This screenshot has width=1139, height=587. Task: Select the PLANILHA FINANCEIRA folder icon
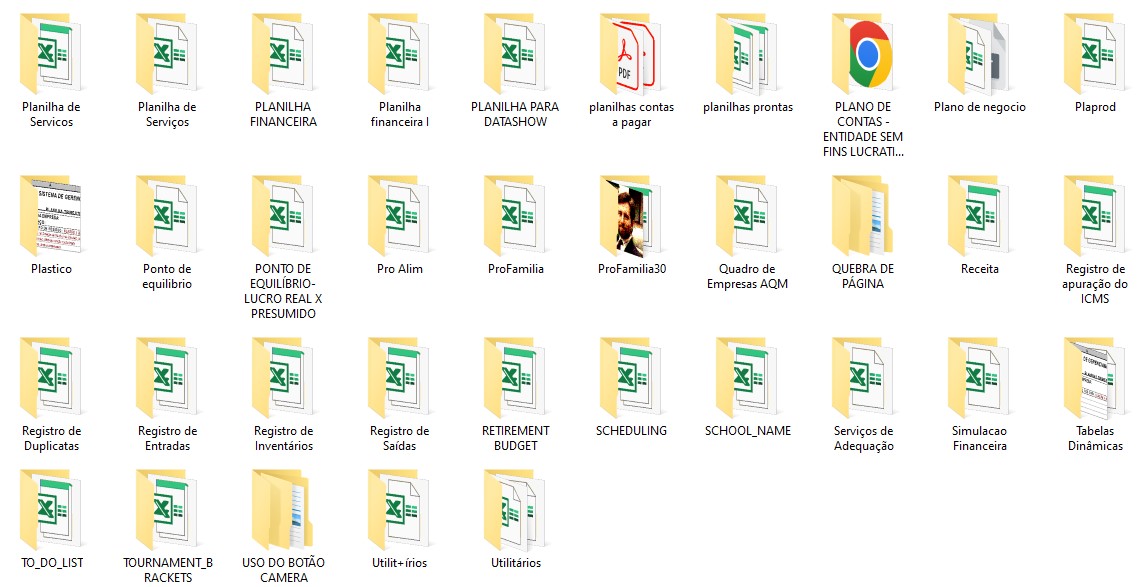[284, 52]
